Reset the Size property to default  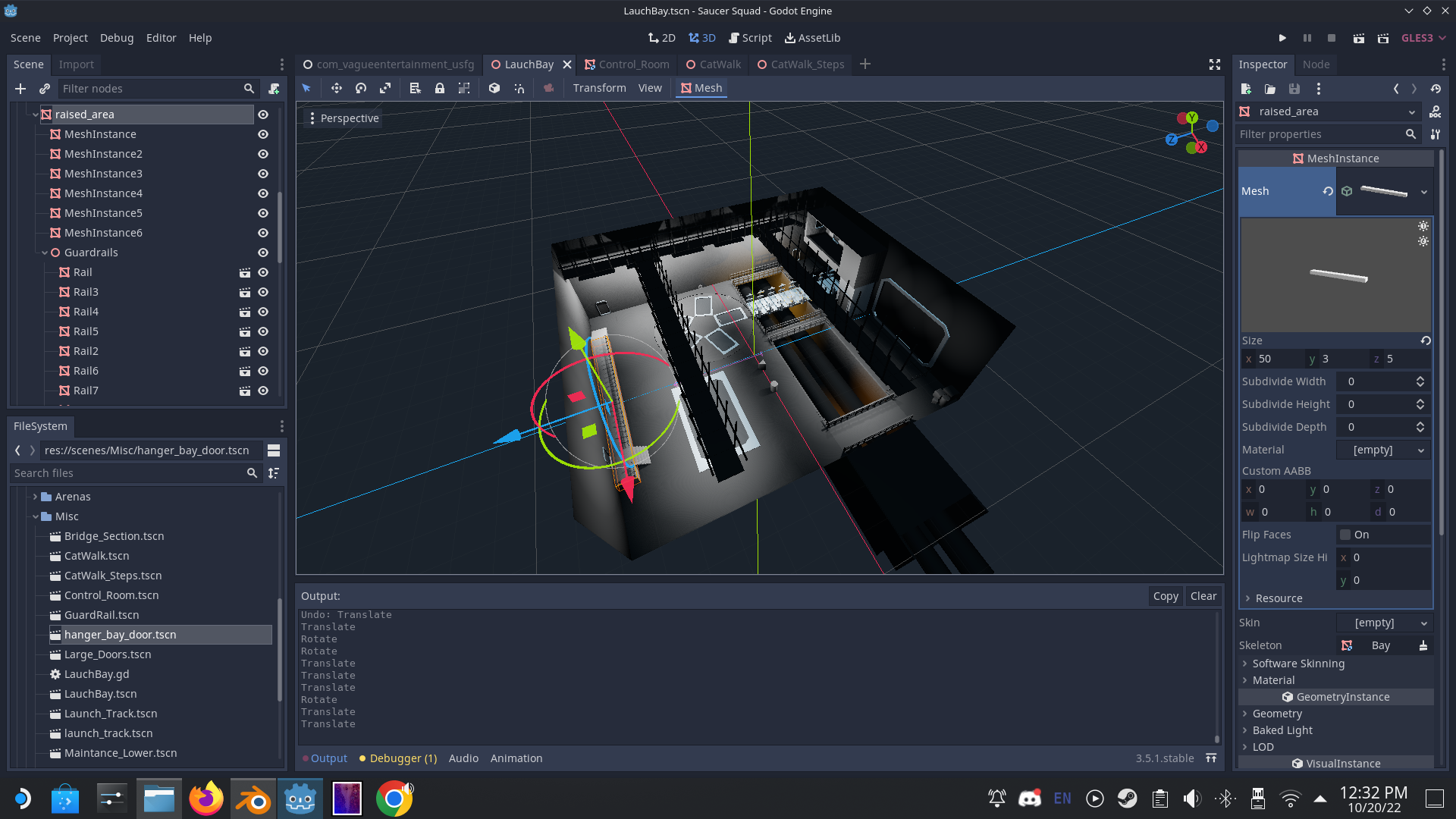pyautogui.click(x=1426, y=340)
